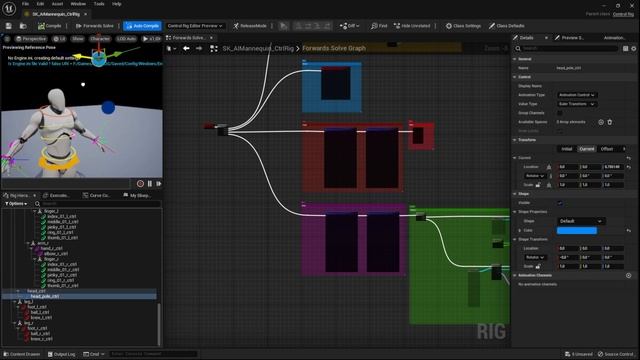Open the Help menu
This screenshot has height=360, width=640.
point(117,4)
